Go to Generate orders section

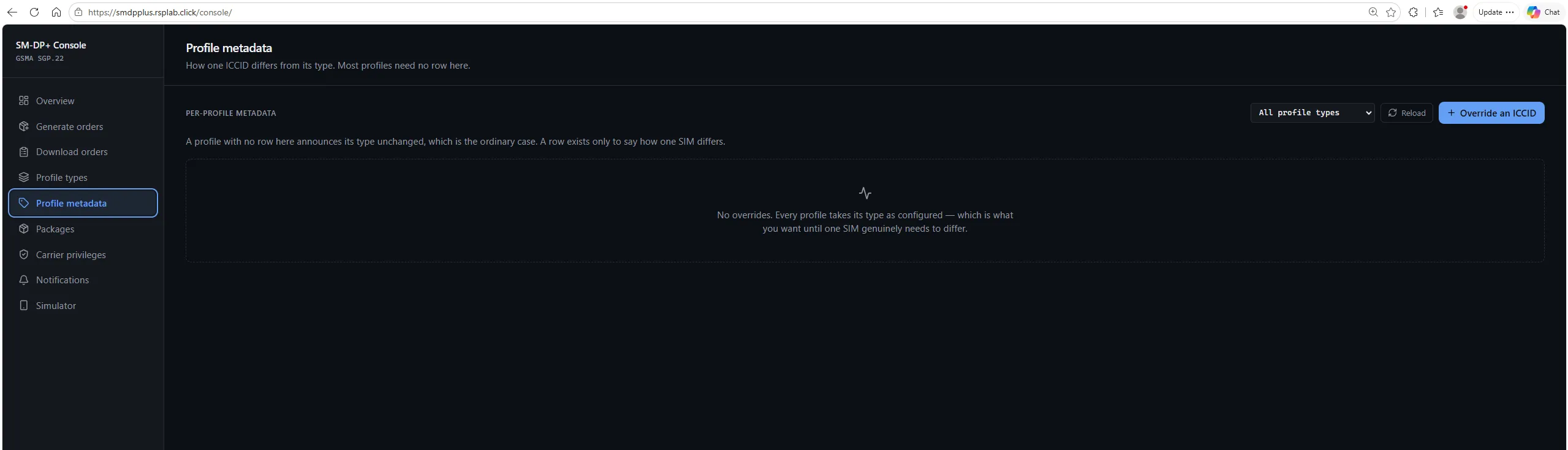83,126
